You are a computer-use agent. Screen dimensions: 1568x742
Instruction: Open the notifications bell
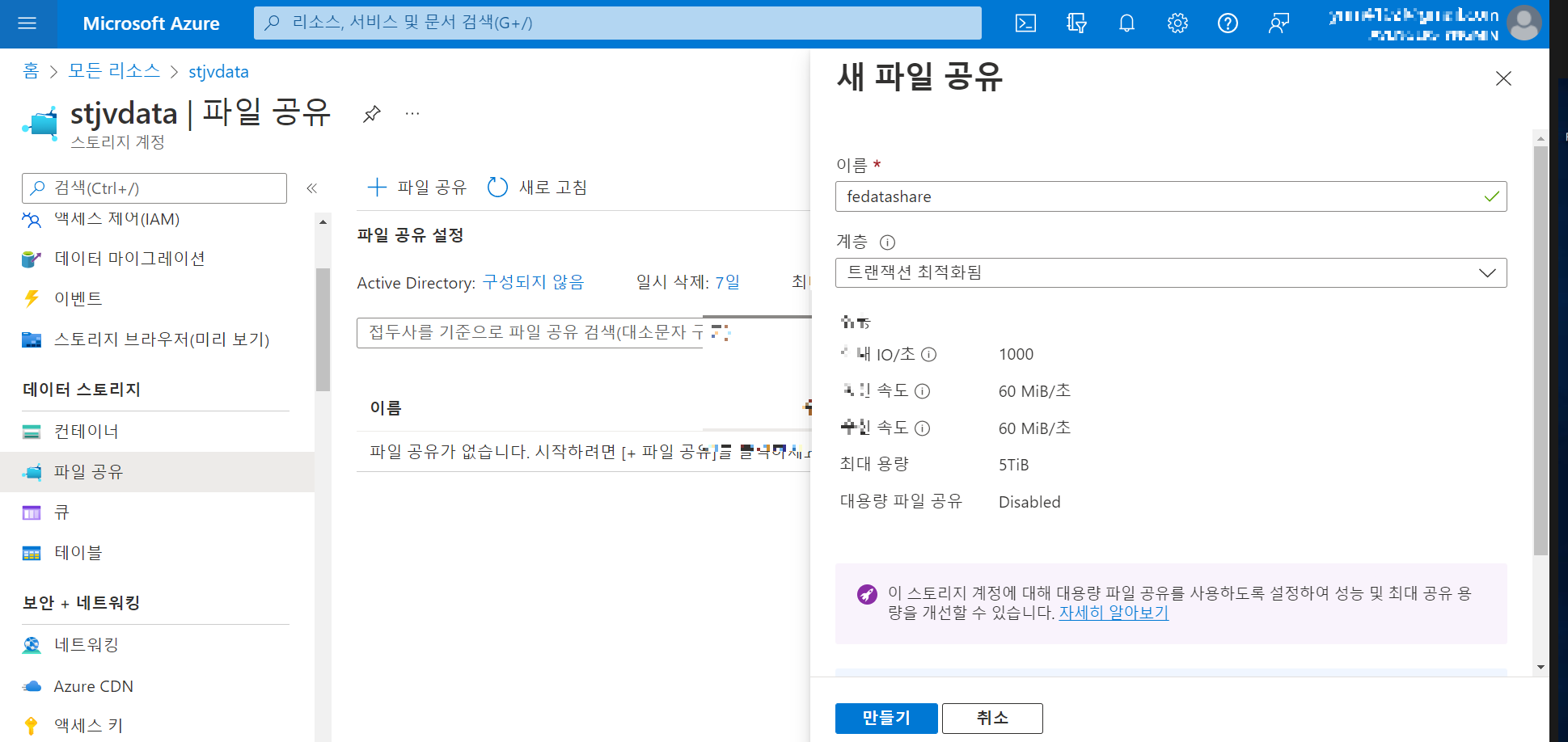point(1126,23)
